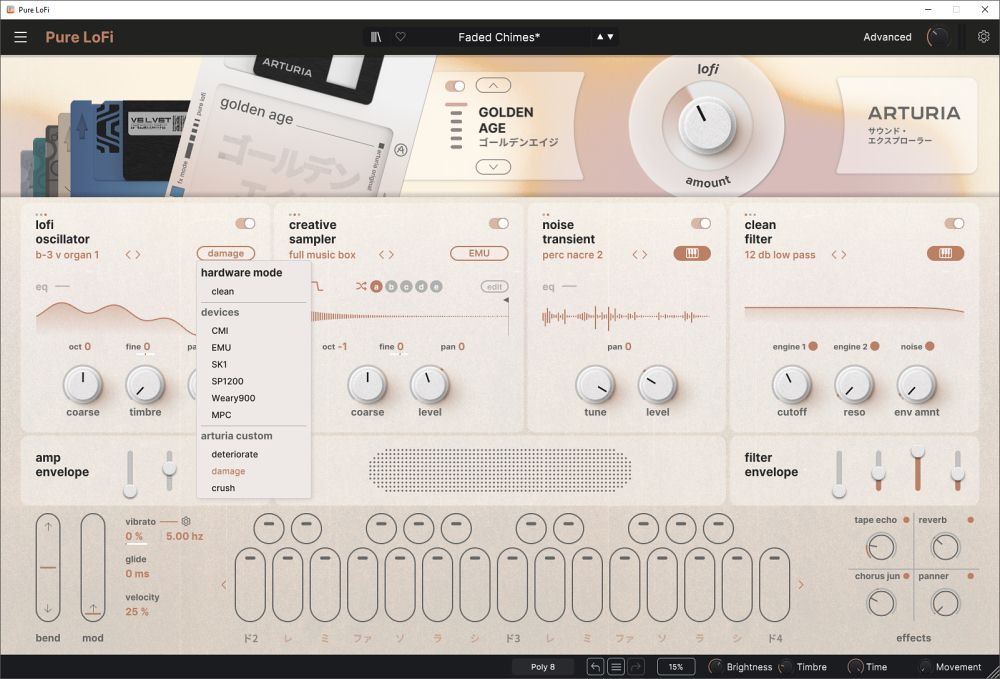Select next noise transient preset arrow
1000x679 pixels.
pos(644,254)
